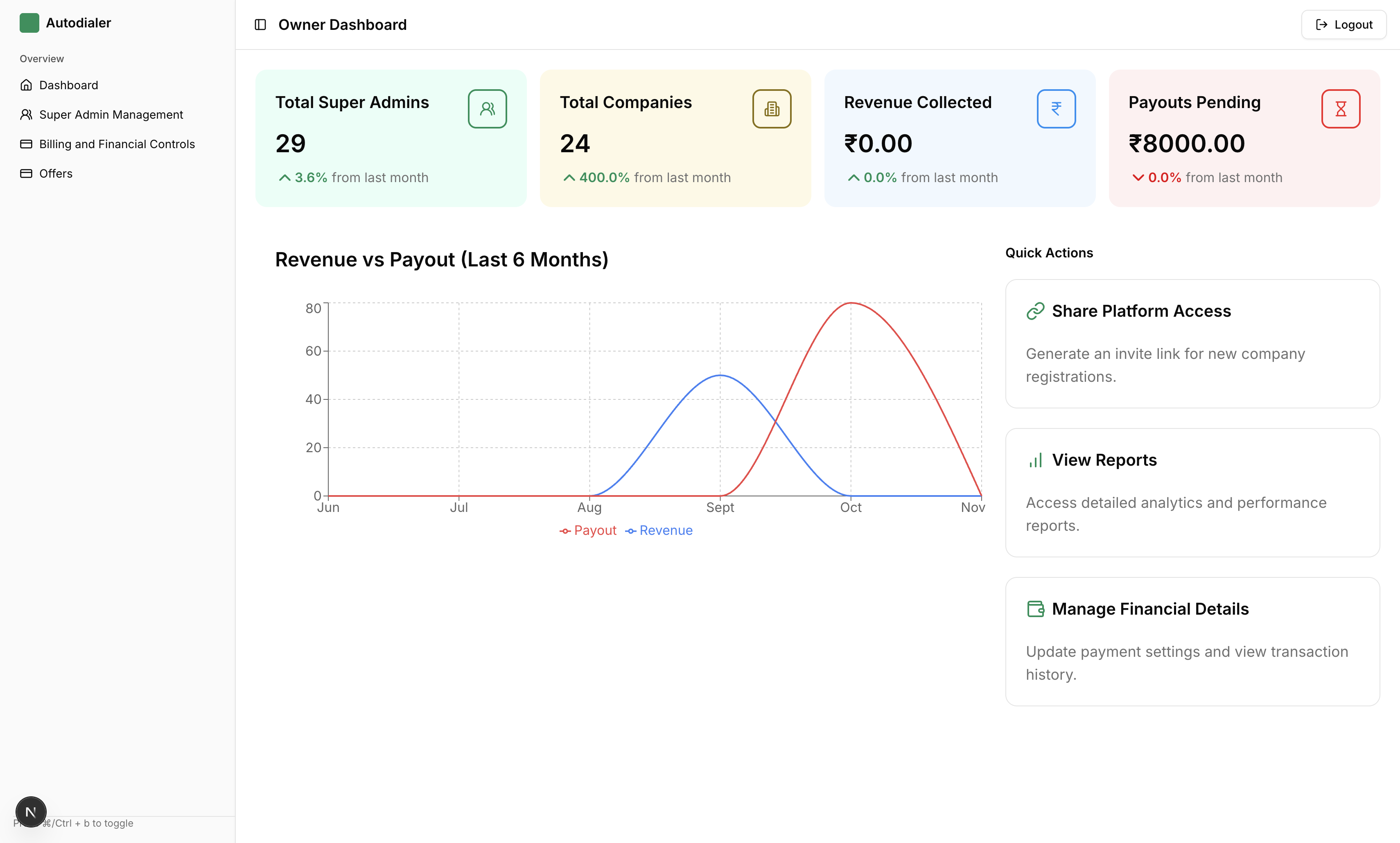Hide the Payout line via its legend marker
1400x843 pixels.
(x=565, y=530)
